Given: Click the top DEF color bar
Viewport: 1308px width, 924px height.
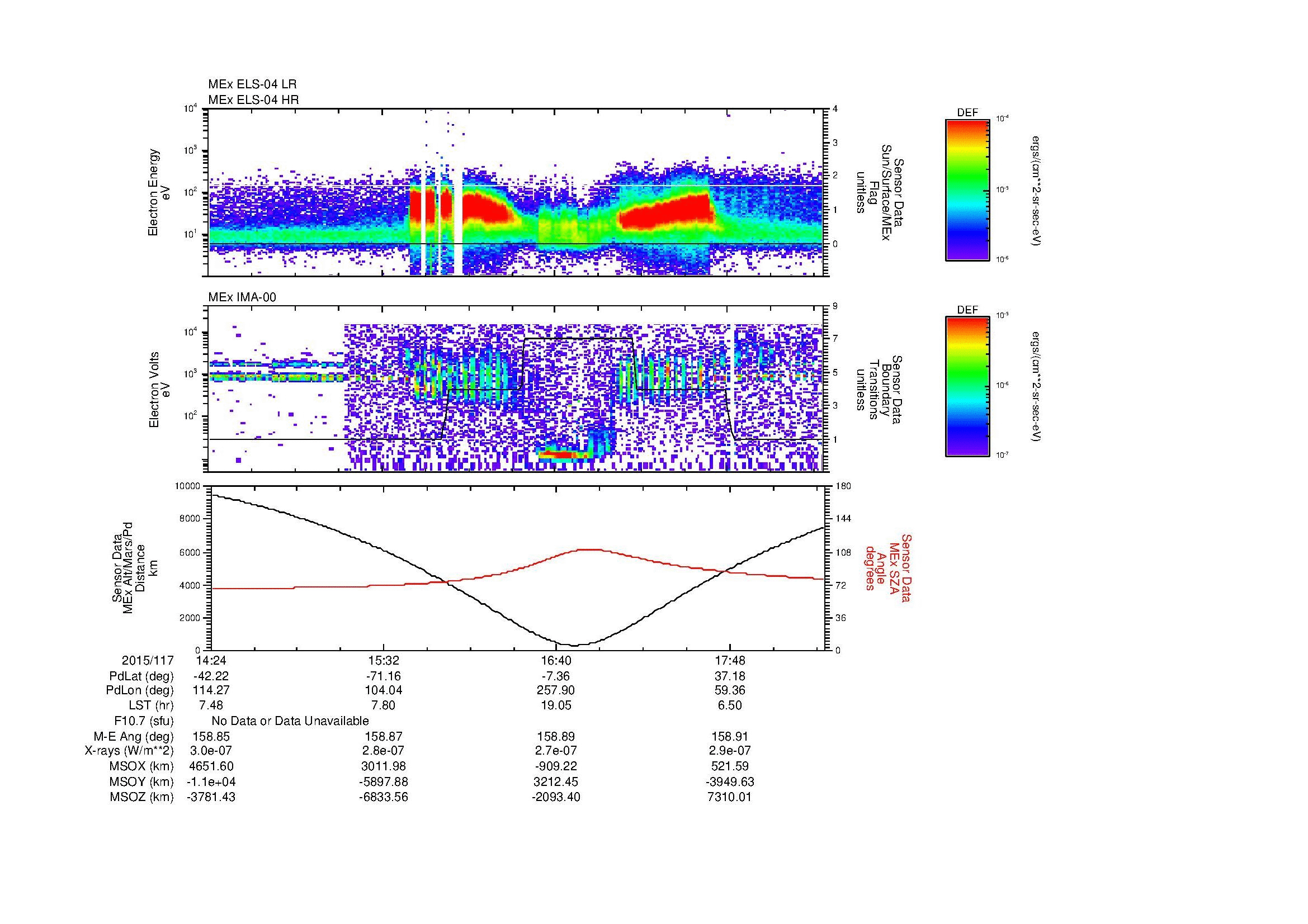Looking at the screenshot, I should pos(967,189).
